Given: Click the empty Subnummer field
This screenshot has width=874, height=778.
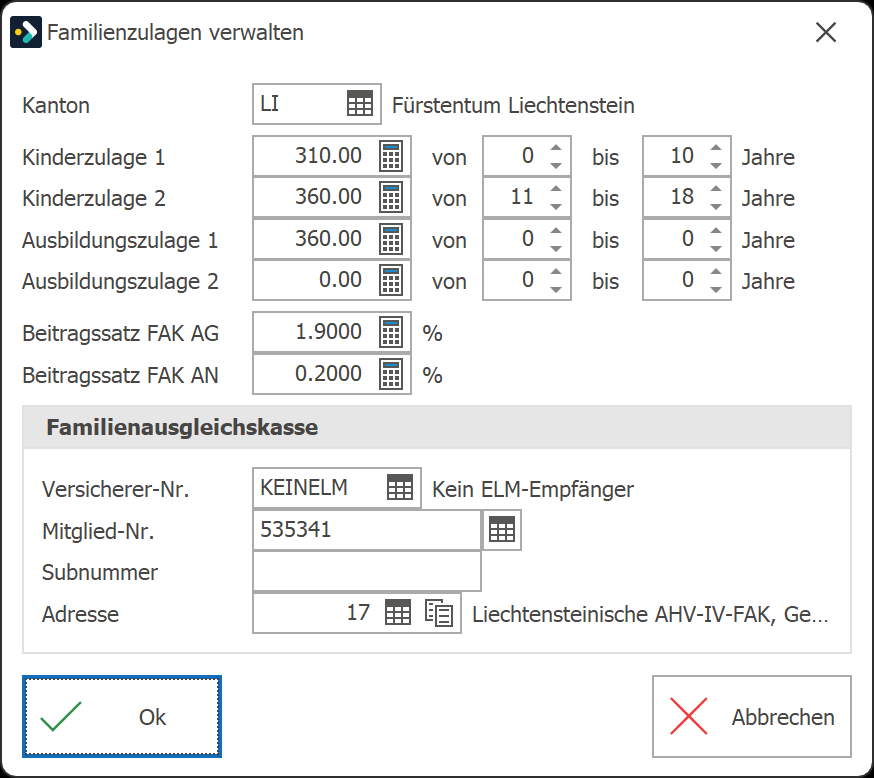Looking at the screenshot, I should (x=367, y=571).
